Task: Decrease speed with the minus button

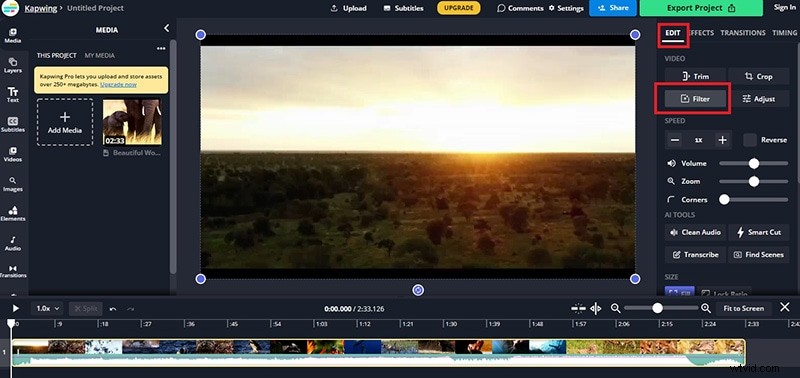Action: [674, 140]
